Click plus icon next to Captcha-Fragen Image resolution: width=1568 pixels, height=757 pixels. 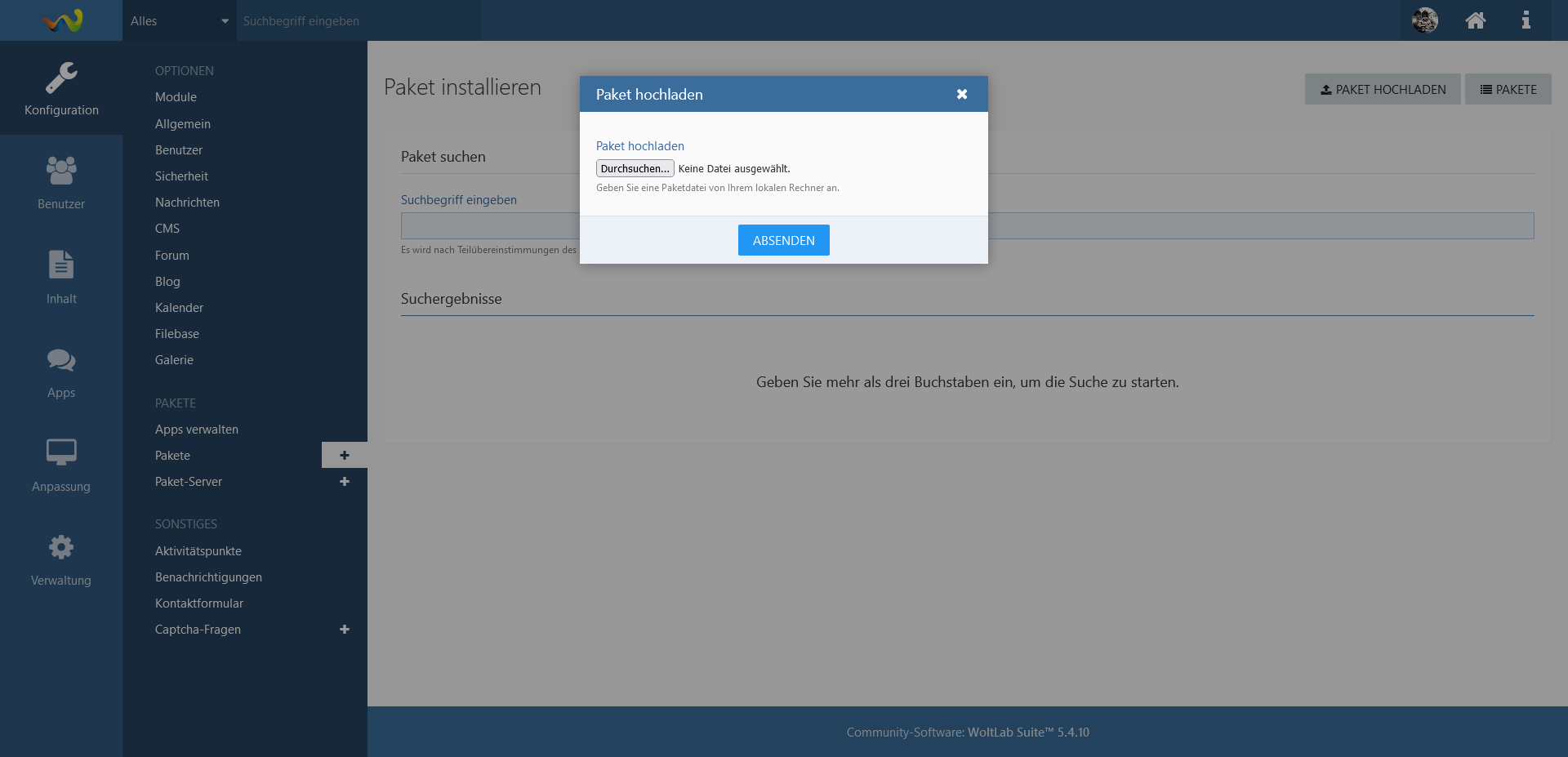pyautogui.click(x=345, y=630)
